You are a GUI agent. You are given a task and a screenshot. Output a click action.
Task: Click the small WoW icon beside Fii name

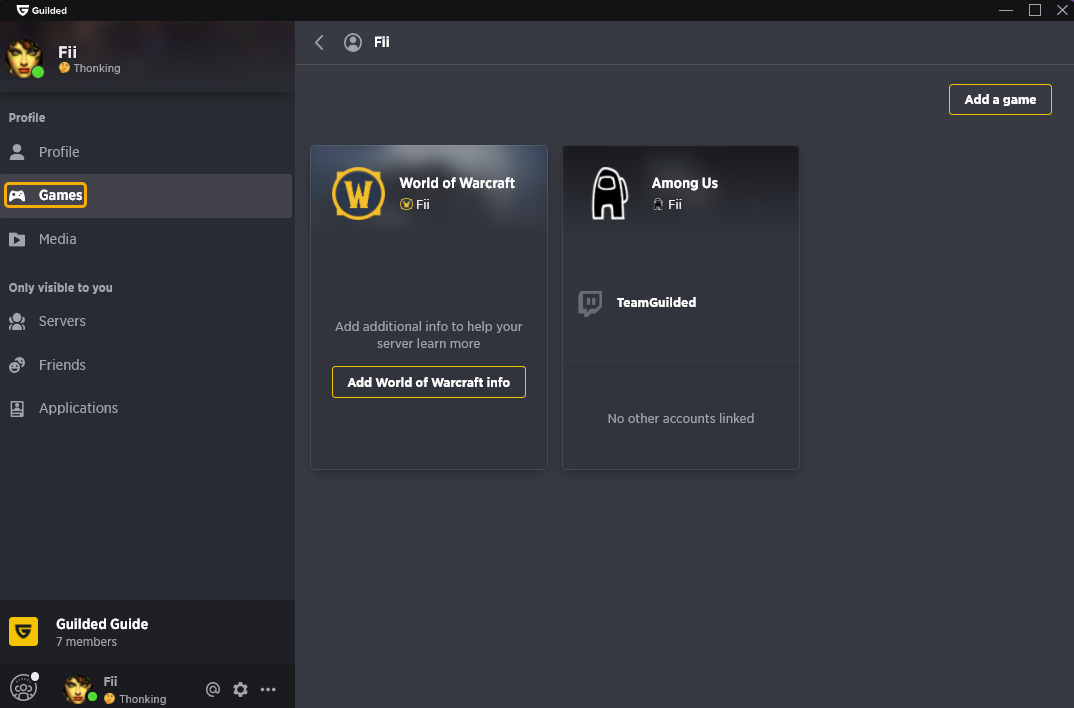(x=406, y=204)
